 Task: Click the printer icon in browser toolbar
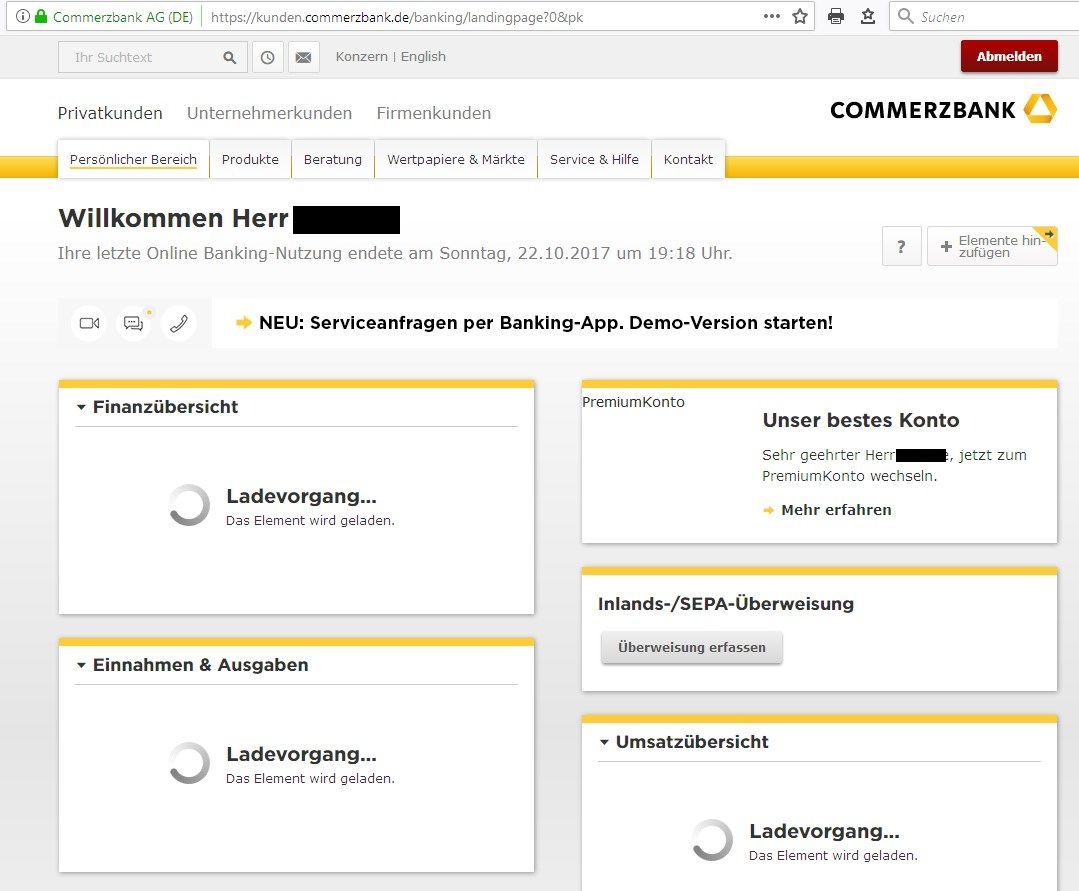click(x=836, y=17)
